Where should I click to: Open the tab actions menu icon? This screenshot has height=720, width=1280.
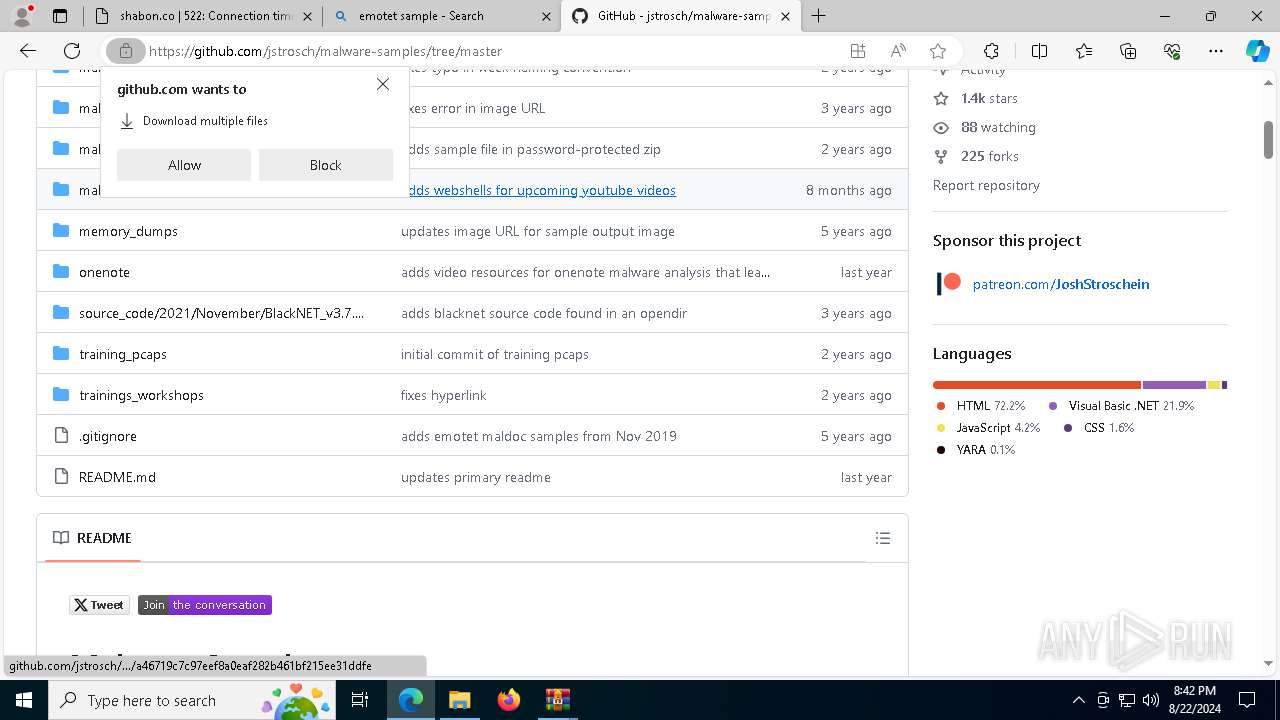(x=60, y=16)
